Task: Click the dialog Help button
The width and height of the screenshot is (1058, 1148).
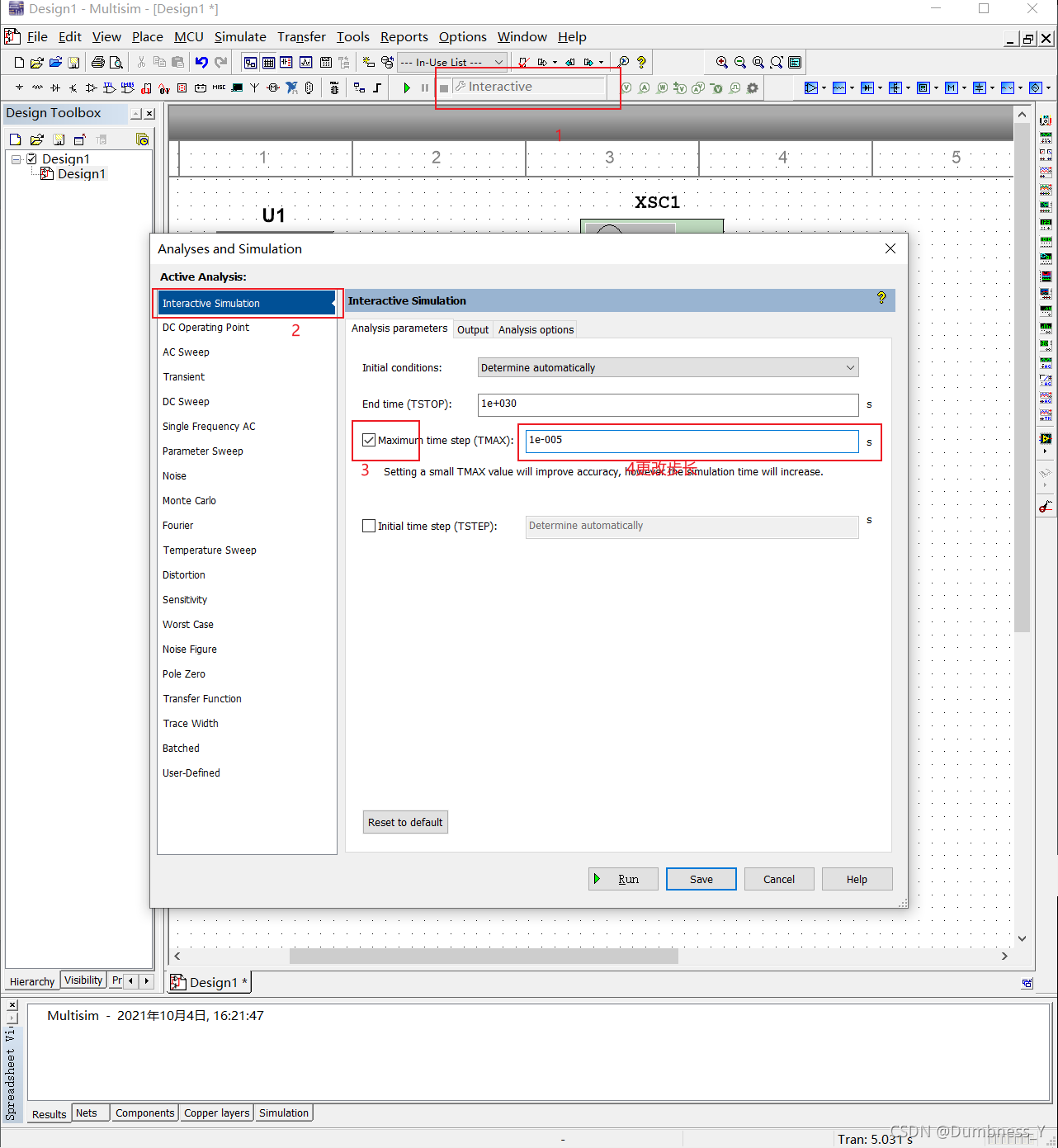Action: (857, 879)
